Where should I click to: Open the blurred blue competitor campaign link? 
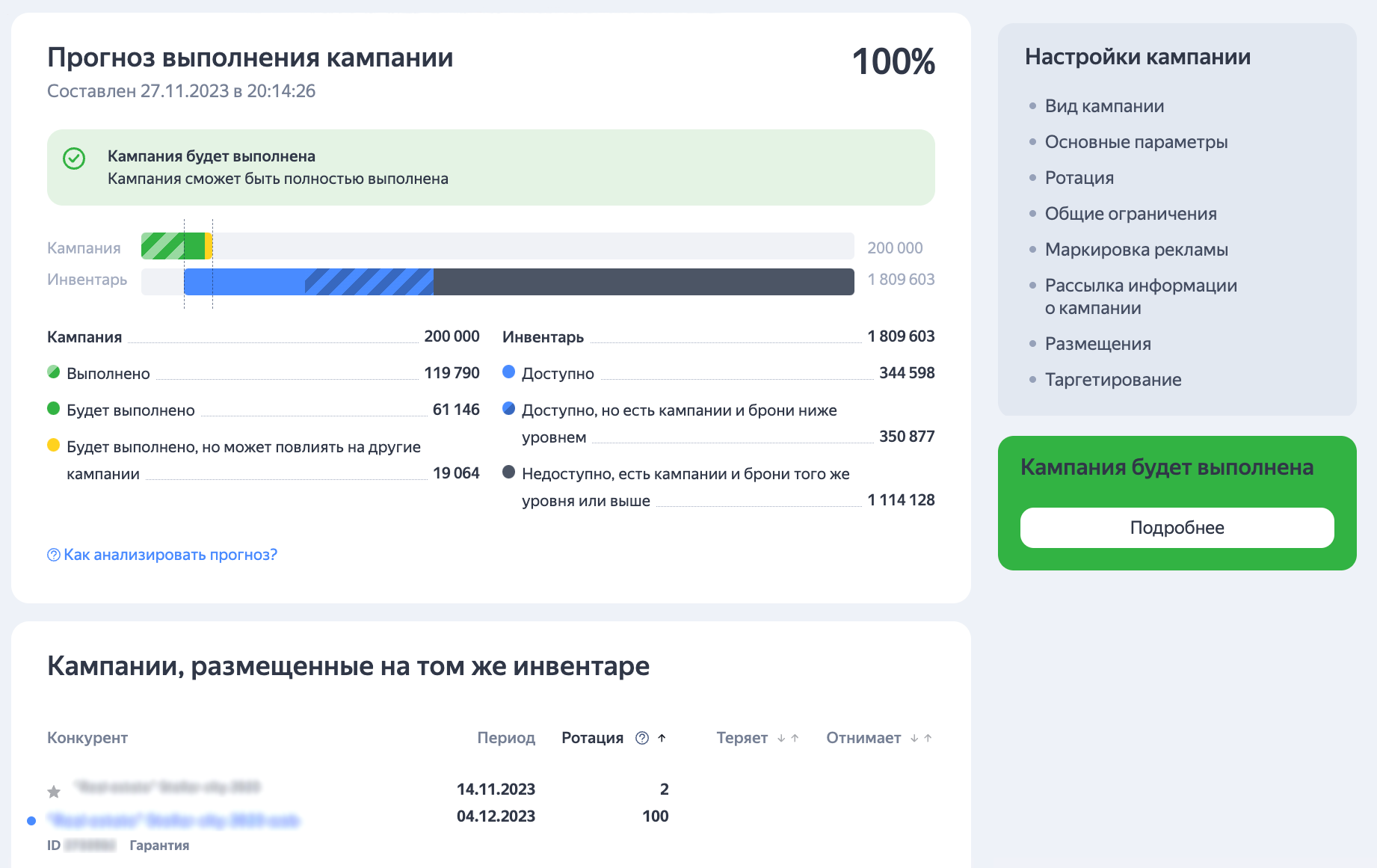coord(173,820)
